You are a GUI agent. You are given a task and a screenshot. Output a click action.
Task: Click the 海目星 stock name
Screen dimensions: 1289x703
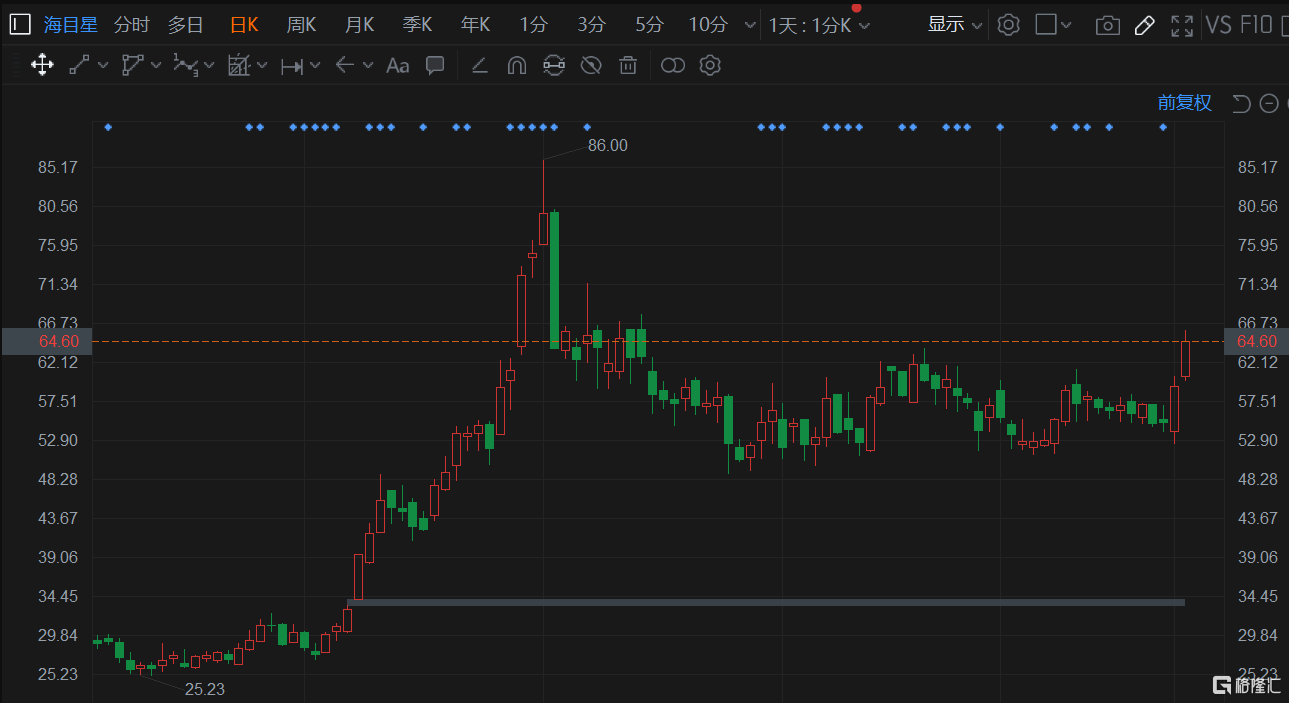click(x=72, y=25)
